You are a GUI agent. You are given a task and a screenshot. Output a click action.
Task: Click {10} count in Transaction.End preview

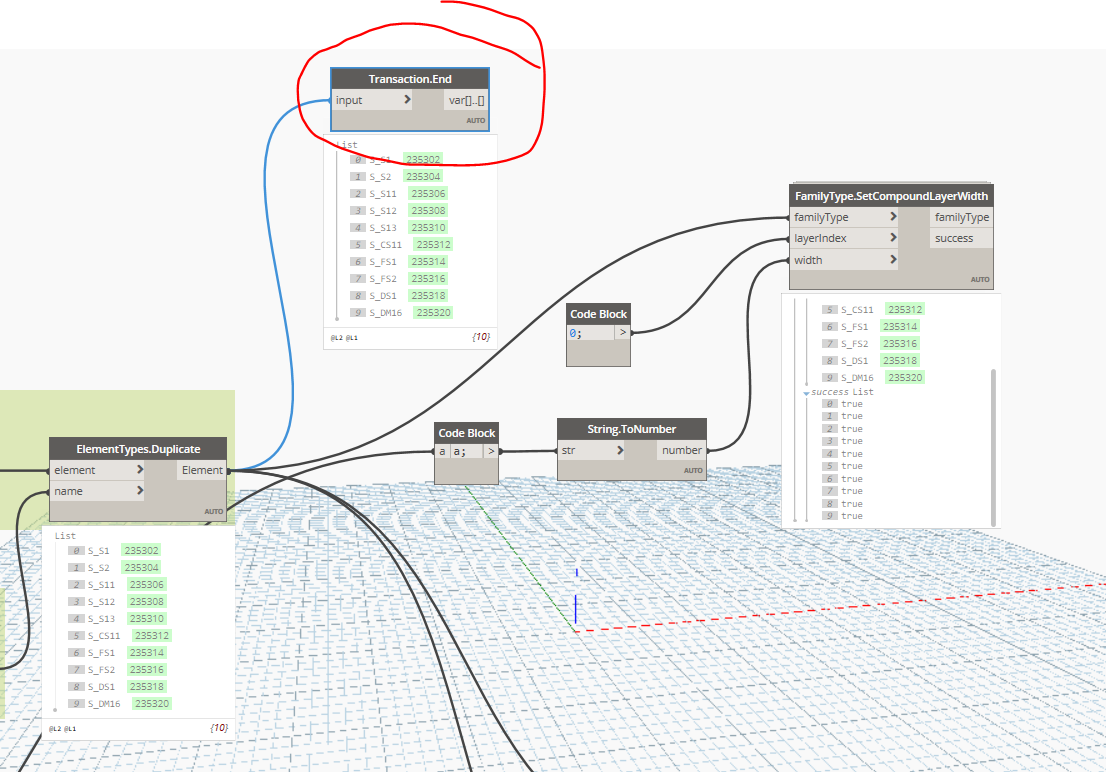point(480,337)
